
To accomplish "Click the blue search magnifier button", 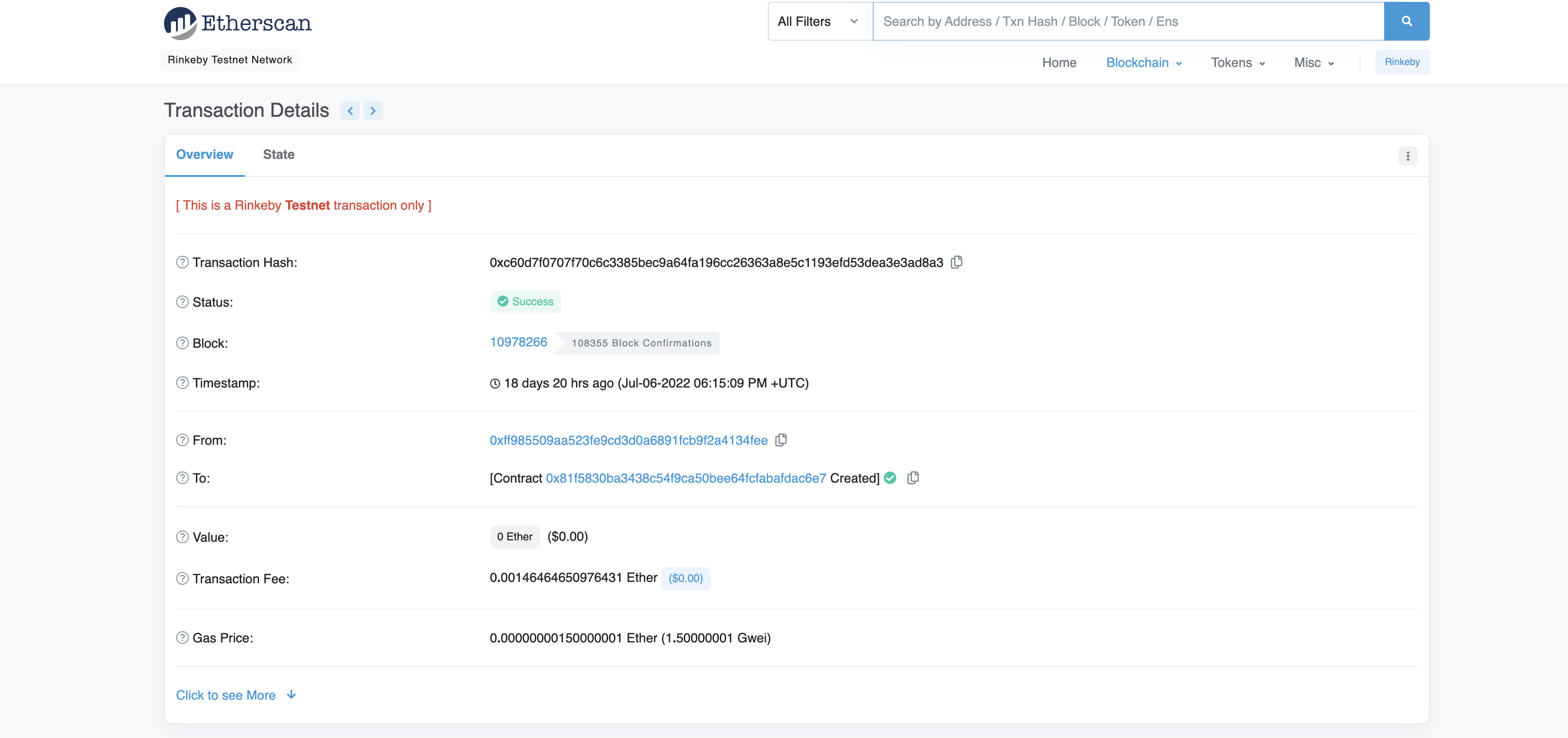I will tap(1406, 21).
